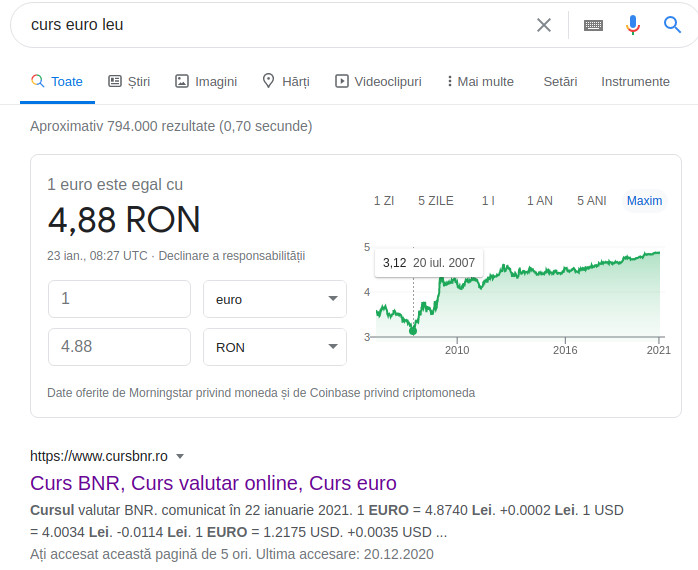Click the https://www.cursbnr.ro URL text

[x=99, y=456]
